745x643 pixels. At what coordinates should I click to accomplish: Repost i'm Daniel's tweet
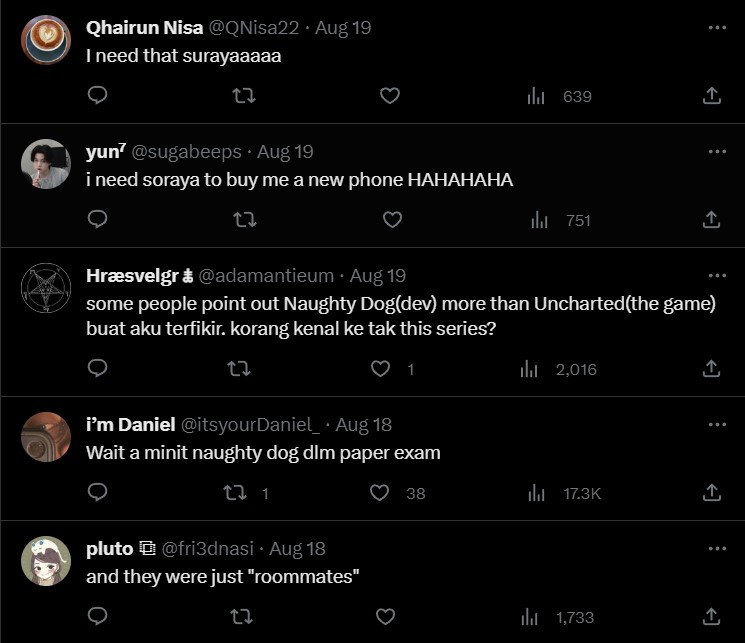(233, 493)
